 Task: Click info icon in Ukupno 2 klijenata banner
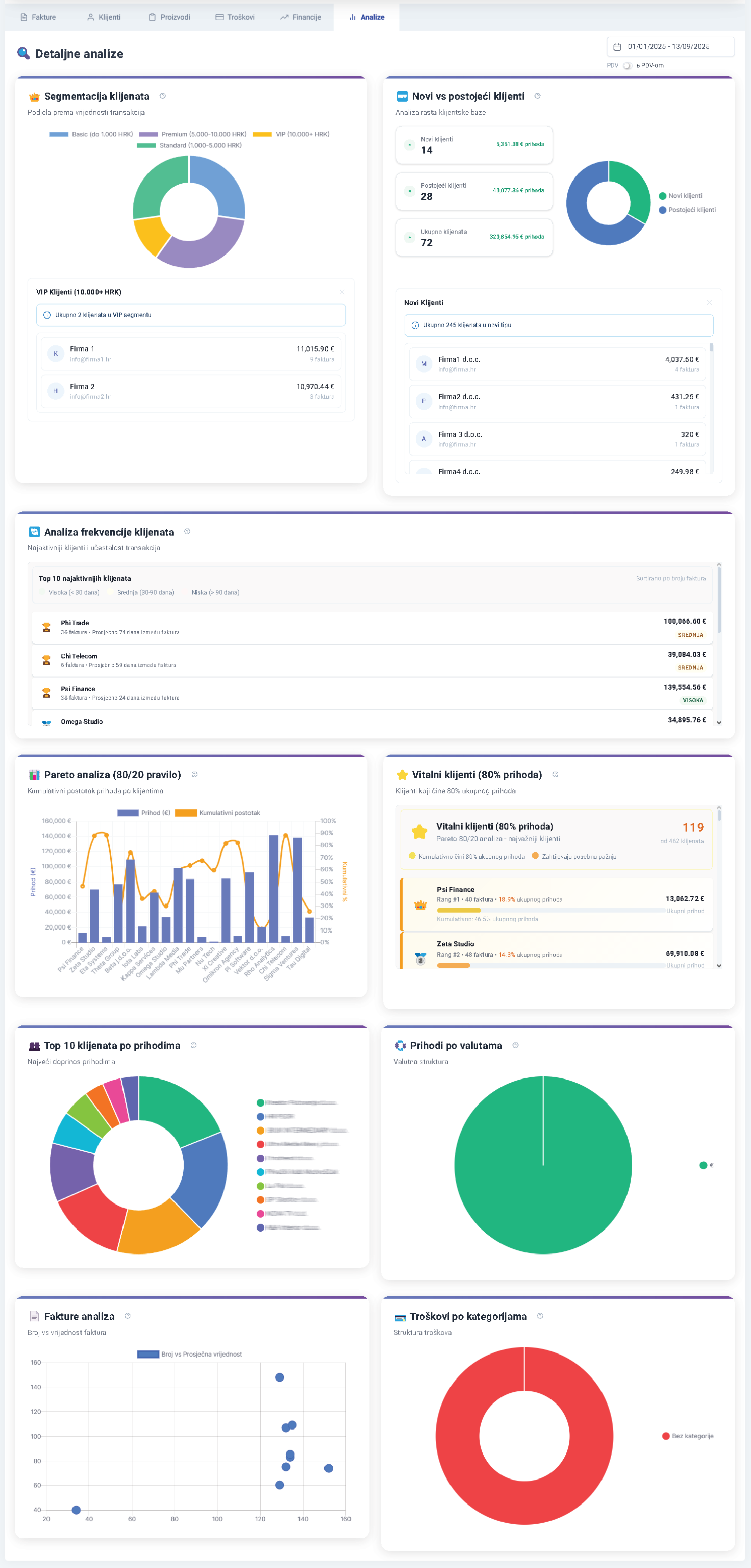(47, 315)
